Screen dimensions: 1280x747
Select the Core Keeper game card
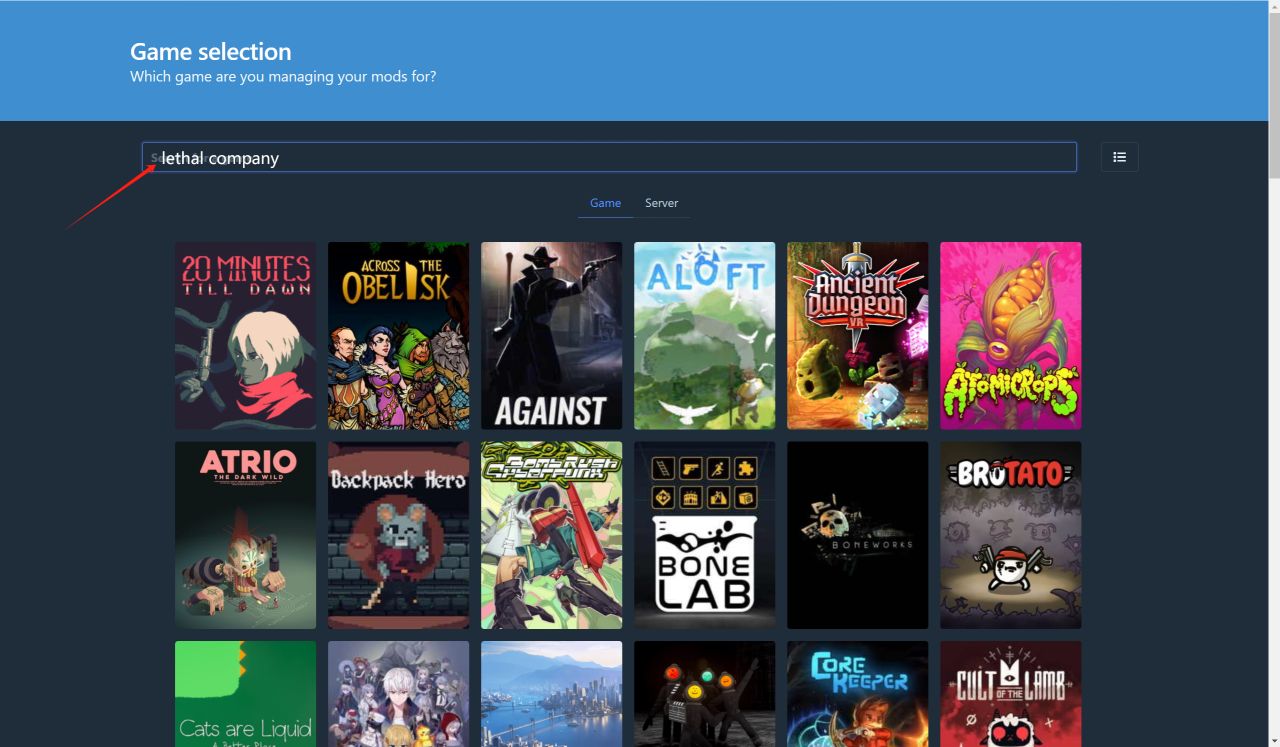click(857, 694)
